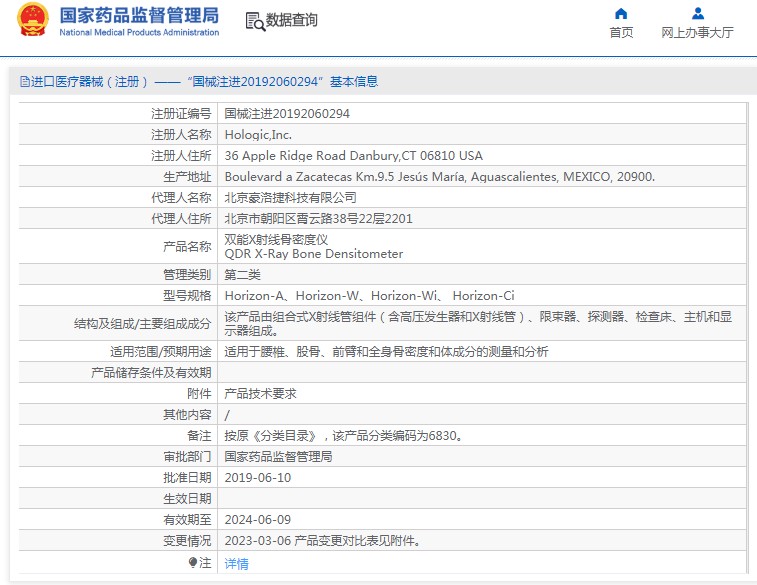Click 产品技术要求 attachment entry
This screenshot has height=585, width=757.
click(260, 393)
